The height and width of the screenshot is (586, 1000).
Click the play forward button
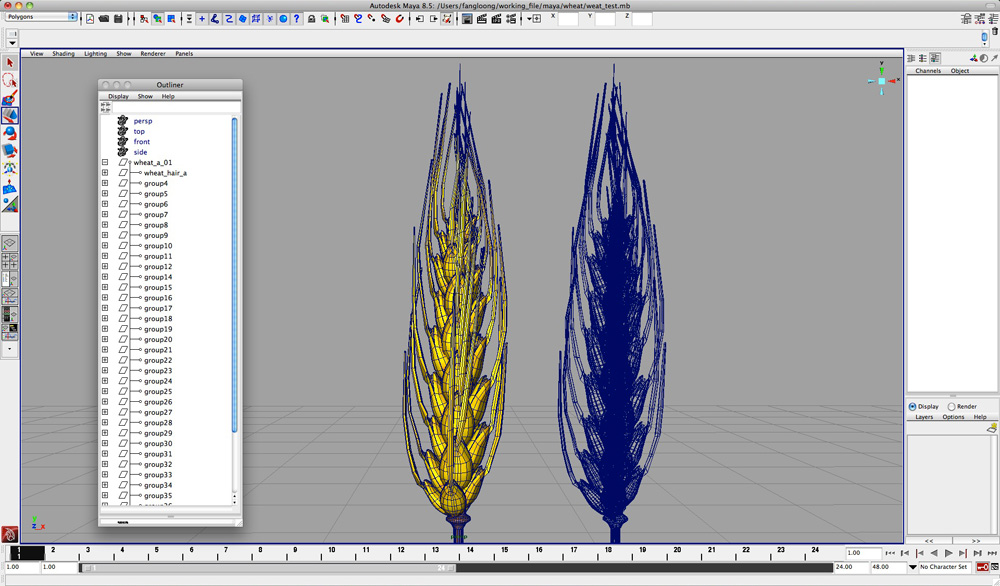click(x=948, y=553)
